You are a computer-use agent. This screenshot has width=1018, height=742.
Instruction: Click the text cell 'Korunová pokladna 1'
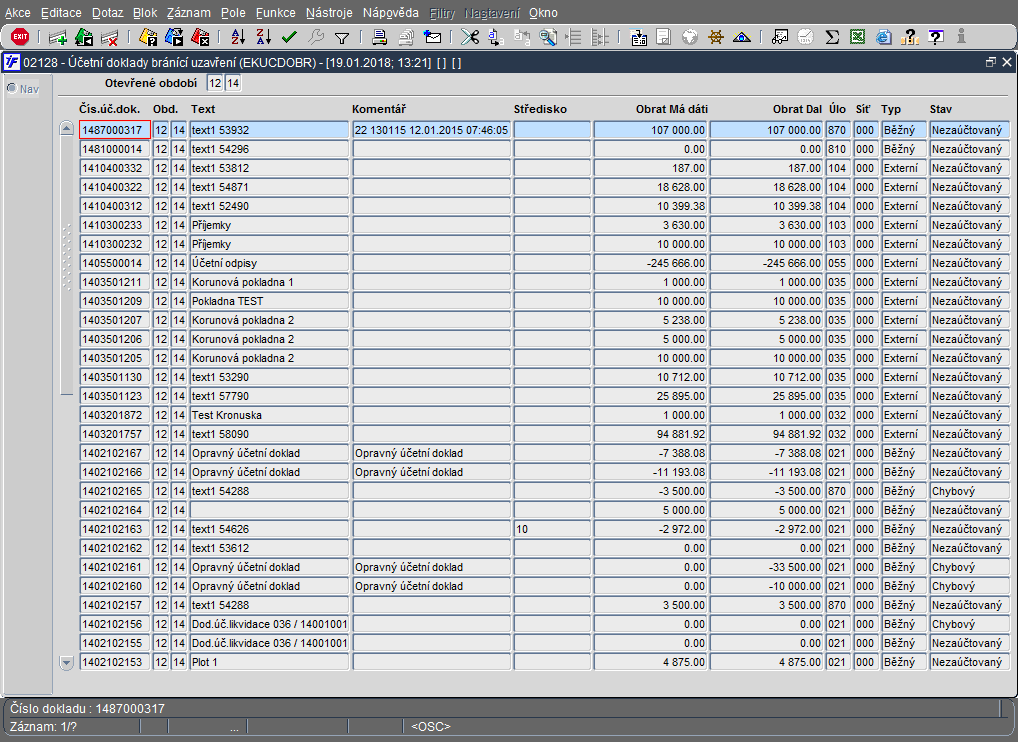tap(268, 282)
